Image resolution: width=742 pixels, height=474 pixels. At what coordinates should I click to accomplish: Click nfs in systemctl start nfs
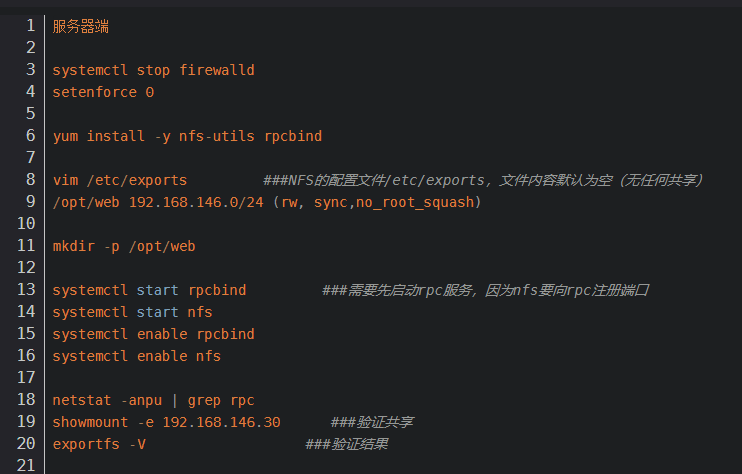[x=200, y=312]
